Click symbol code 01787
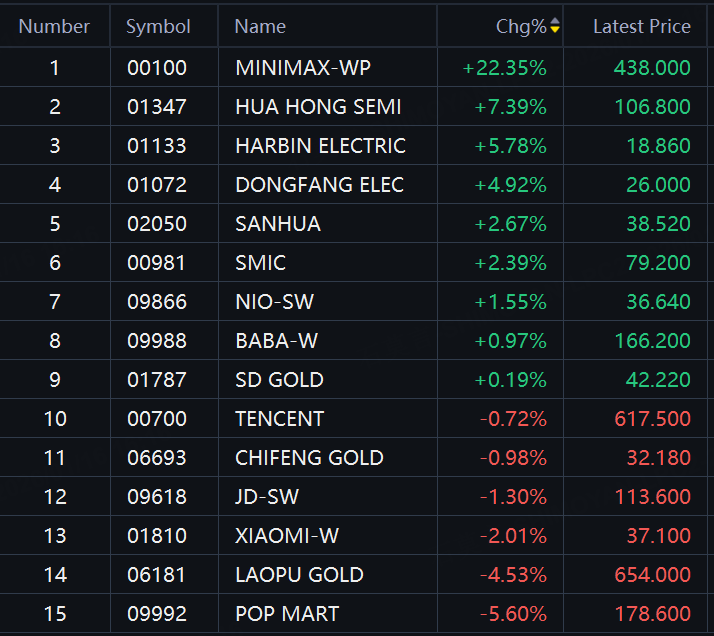The width and height of the screenshot is (714, 636). (x=157, y=380)
